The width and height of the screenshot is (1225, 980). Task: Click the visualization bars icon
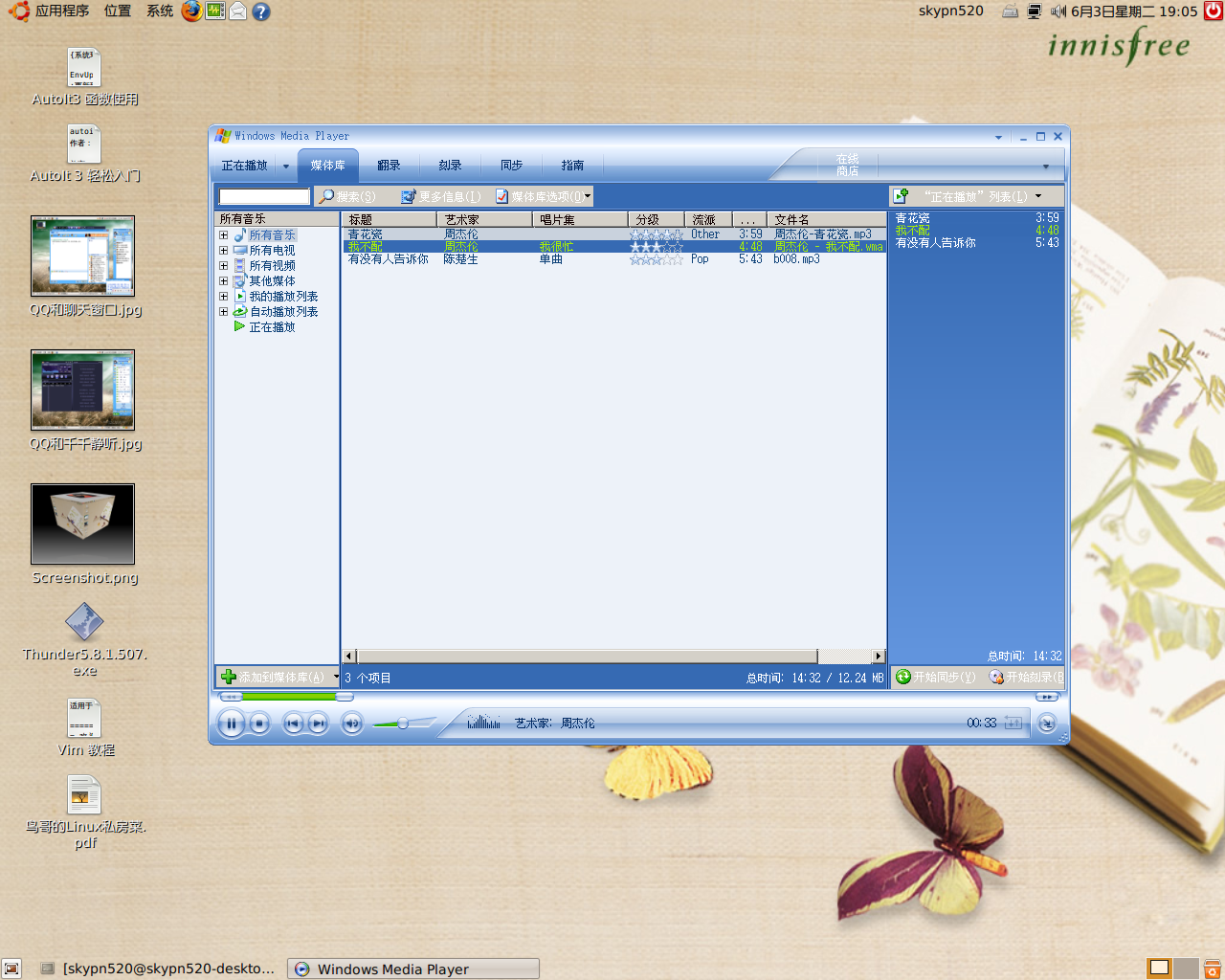(x=483, y=723)
